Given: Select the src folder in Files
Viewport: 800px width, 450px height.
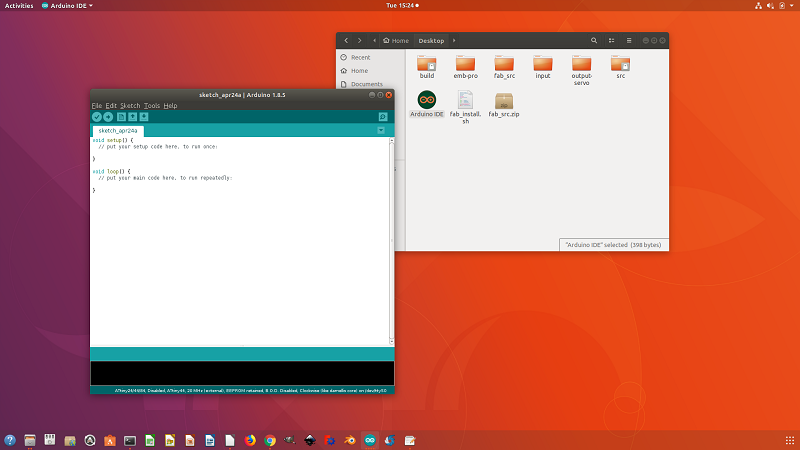Looking at the screenshot, I should tap(620, 67).
